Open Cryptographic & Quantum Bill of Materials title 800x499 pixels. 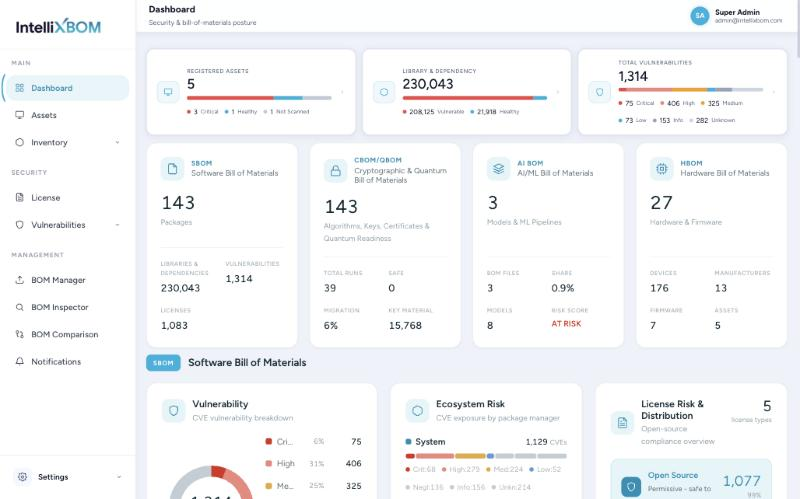click(x=401, y=175)
